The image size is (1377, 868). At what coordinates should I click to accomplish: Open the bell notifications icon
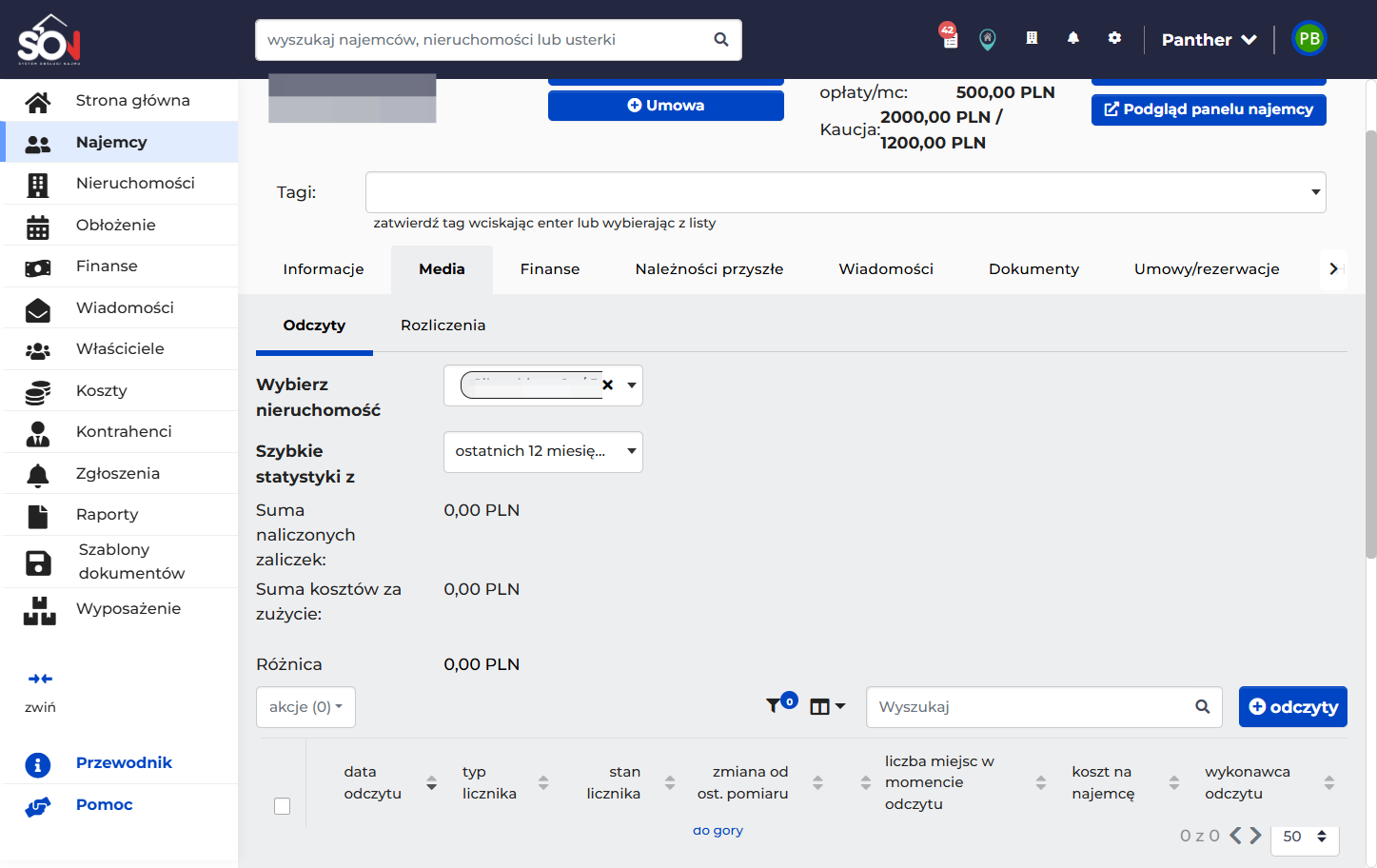1073,38
